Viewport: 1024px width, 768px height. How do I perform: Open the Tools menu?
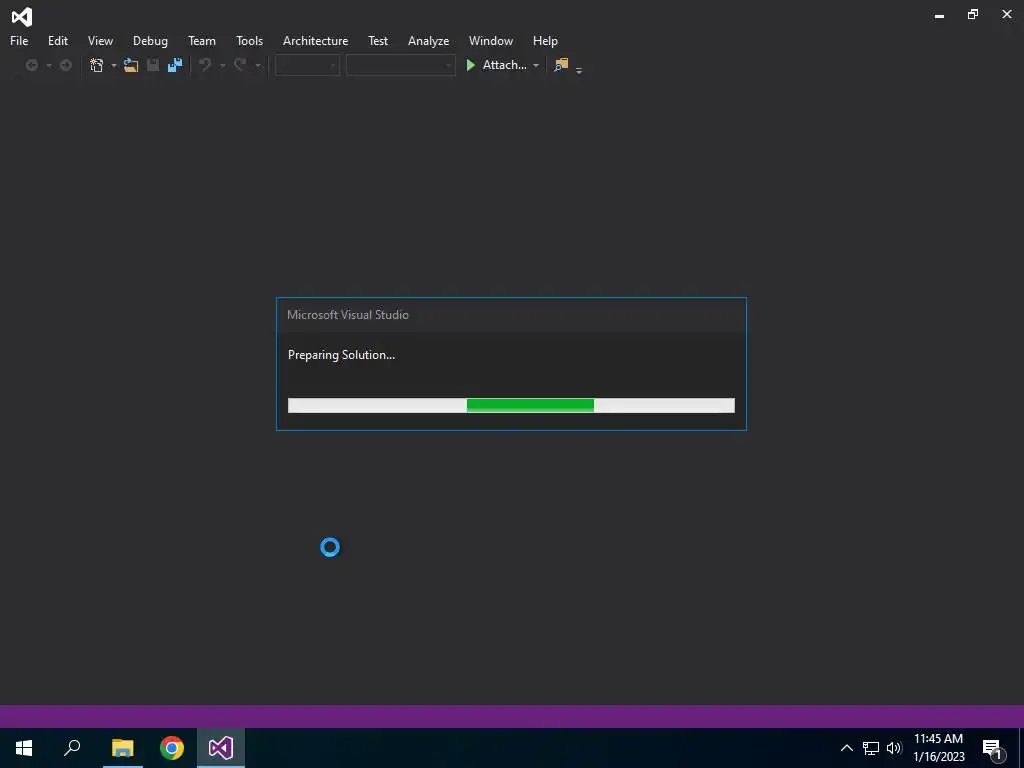tap(249, 40)
